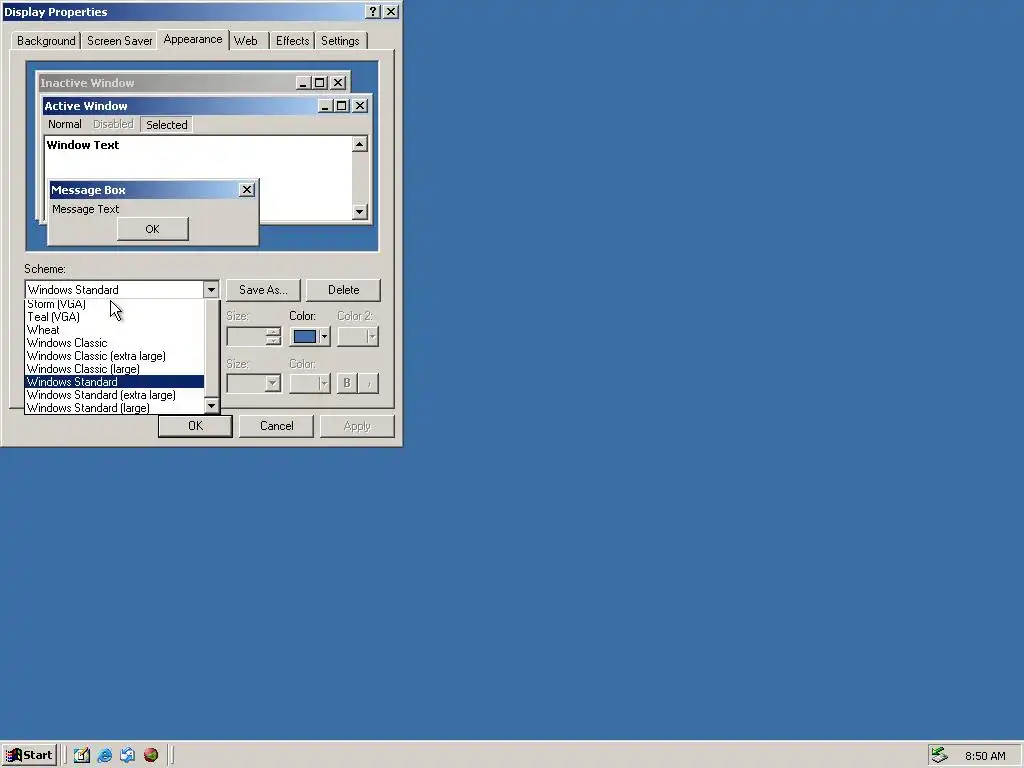Go to the Settings tab
This screenshot has height=768, width=1024.
340,40
